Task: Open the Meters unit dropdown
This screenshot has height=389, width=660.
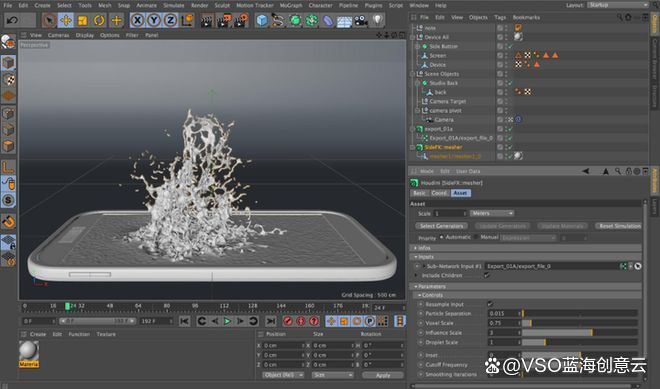Action: pyautogui.click(x=492, y=213)
